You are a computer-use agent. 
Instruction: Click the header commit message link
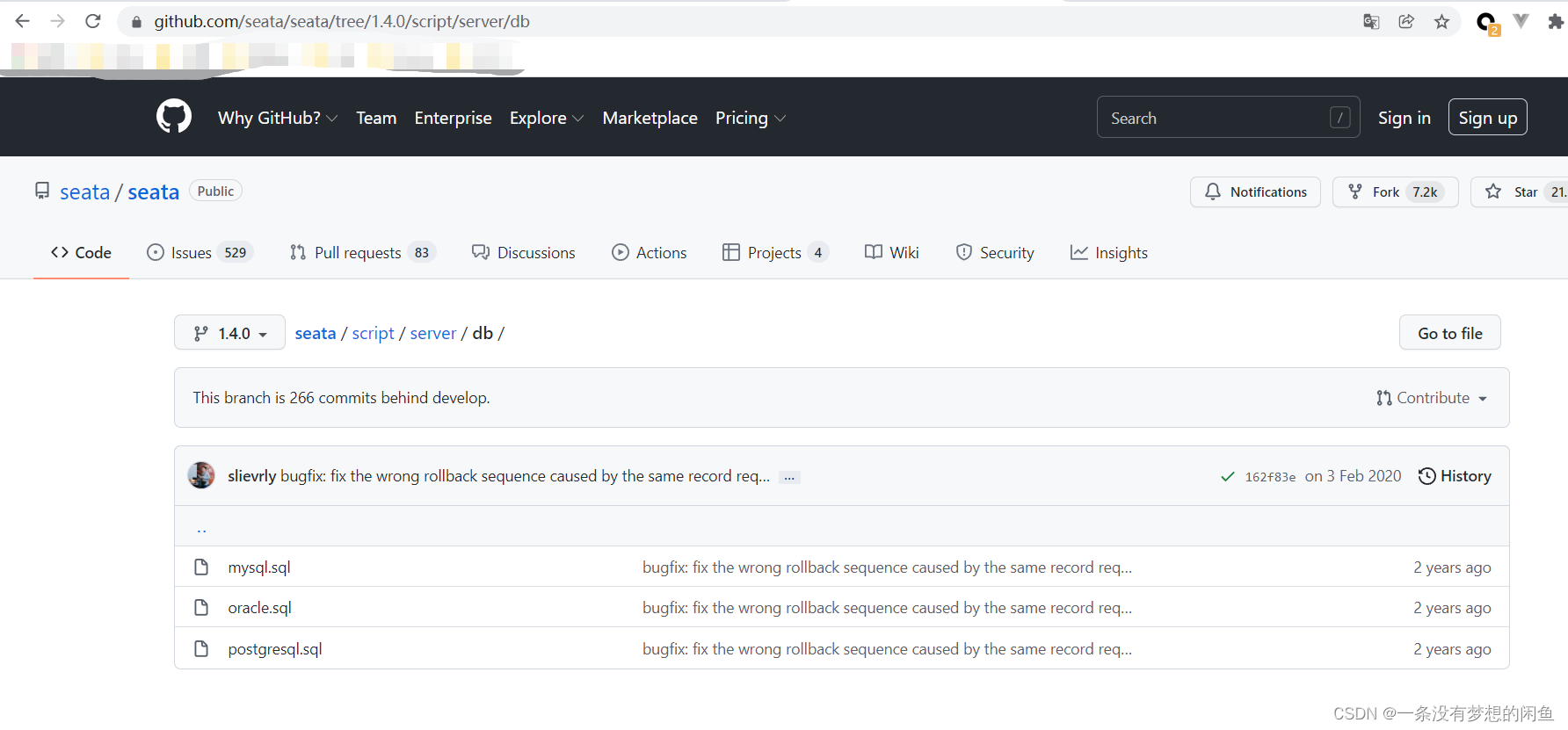tap(525, 476)
